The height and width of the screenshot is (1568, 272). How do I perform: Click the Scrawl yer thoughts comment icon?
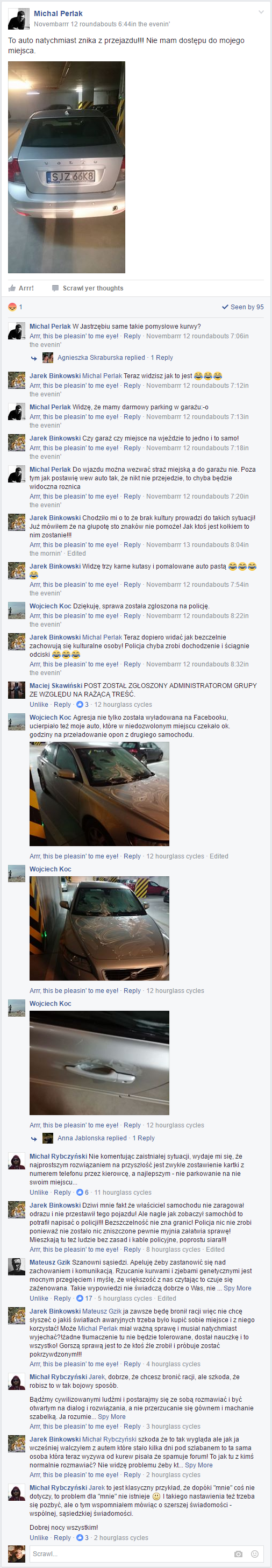point(55,288)
